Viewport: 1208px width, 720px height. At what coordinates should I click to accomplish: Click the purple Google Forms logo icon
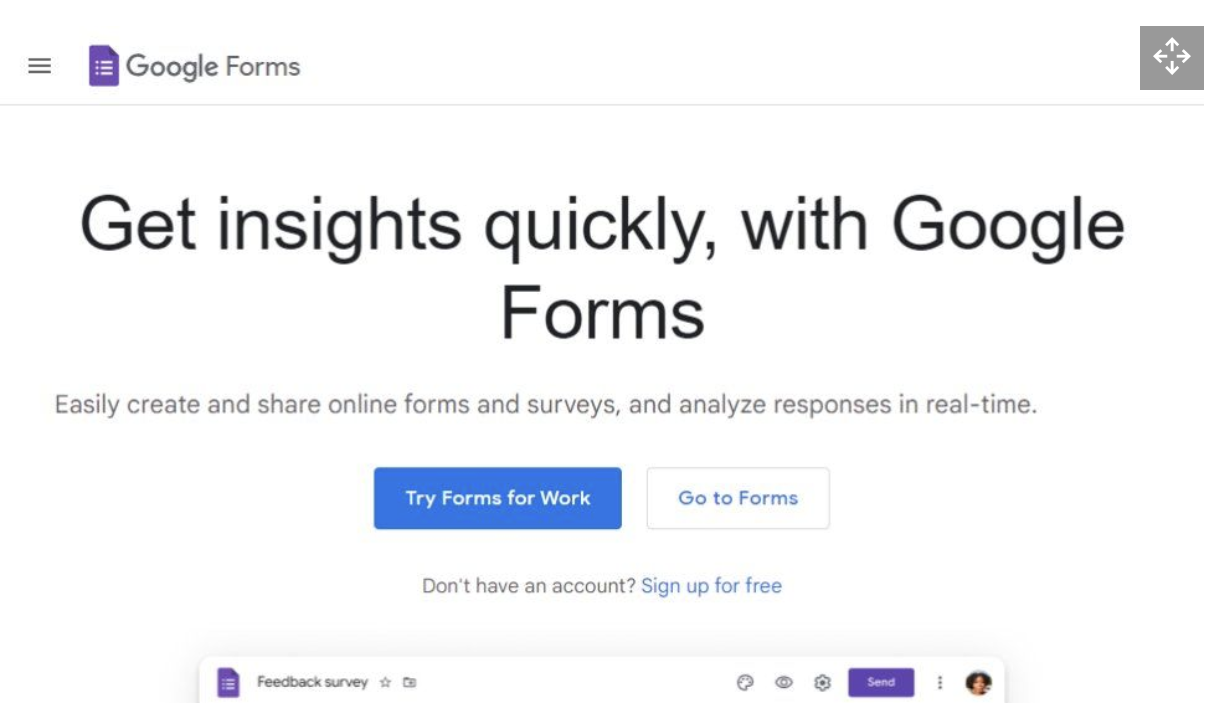click(104, 66)
